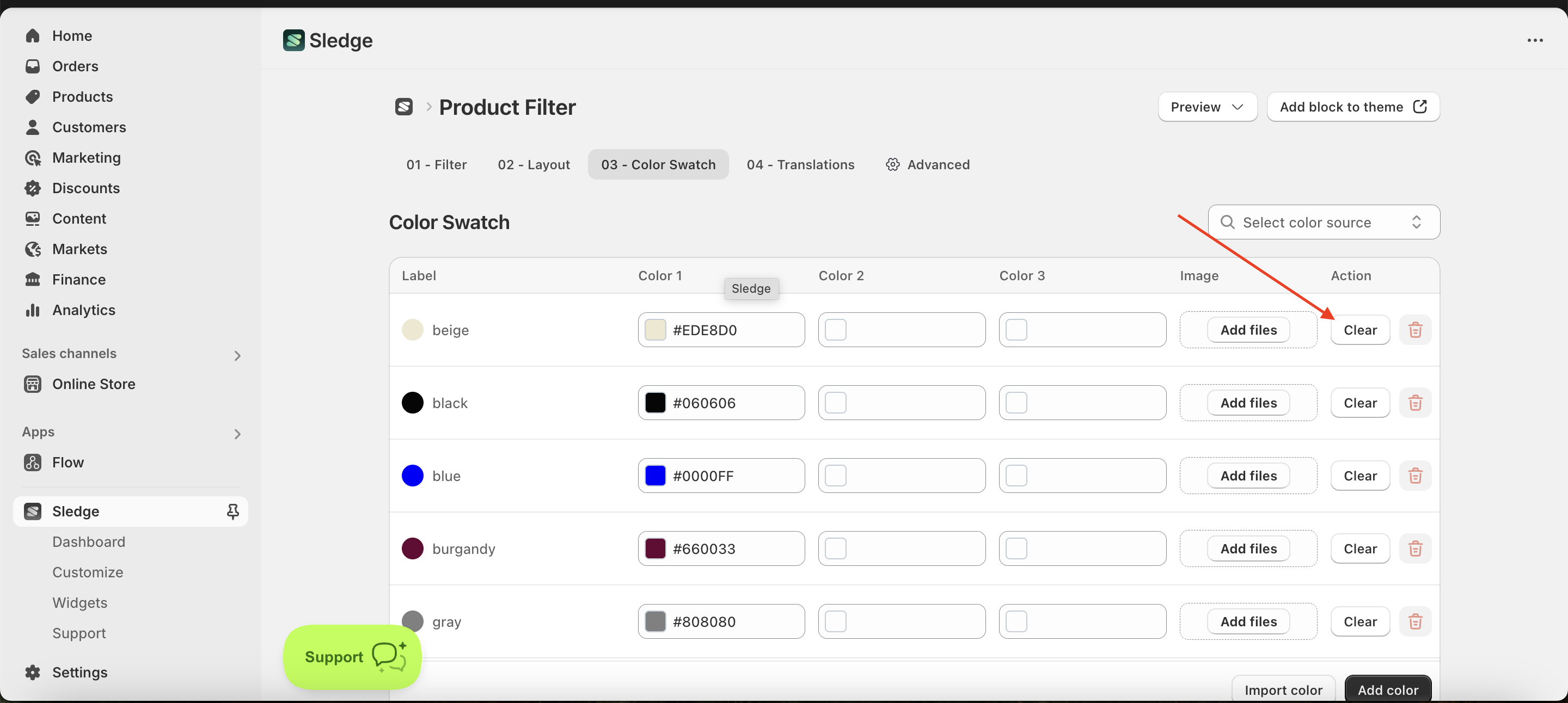Click Add files for burgandy

1248,548
